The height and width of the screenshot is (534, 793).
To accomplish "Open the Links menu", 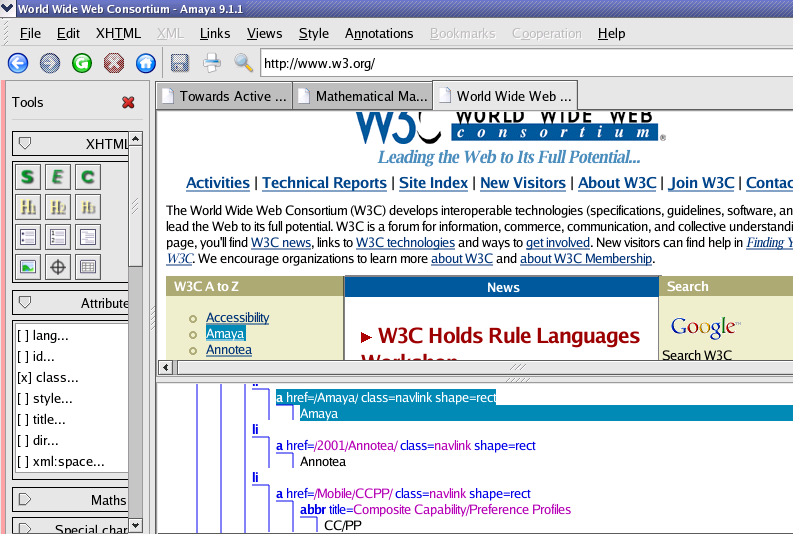I will coord(215,33).
